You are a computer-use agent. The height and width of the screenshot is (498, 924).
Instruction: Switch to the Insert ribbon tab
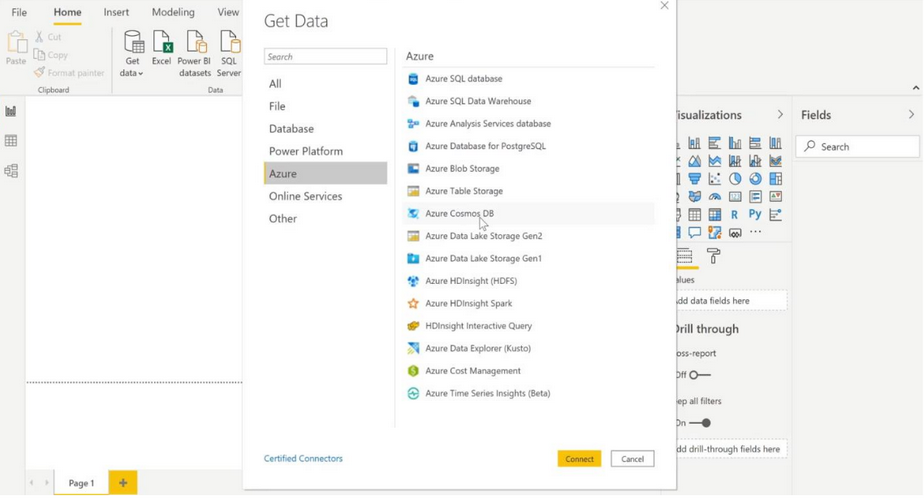coord(116,12)
